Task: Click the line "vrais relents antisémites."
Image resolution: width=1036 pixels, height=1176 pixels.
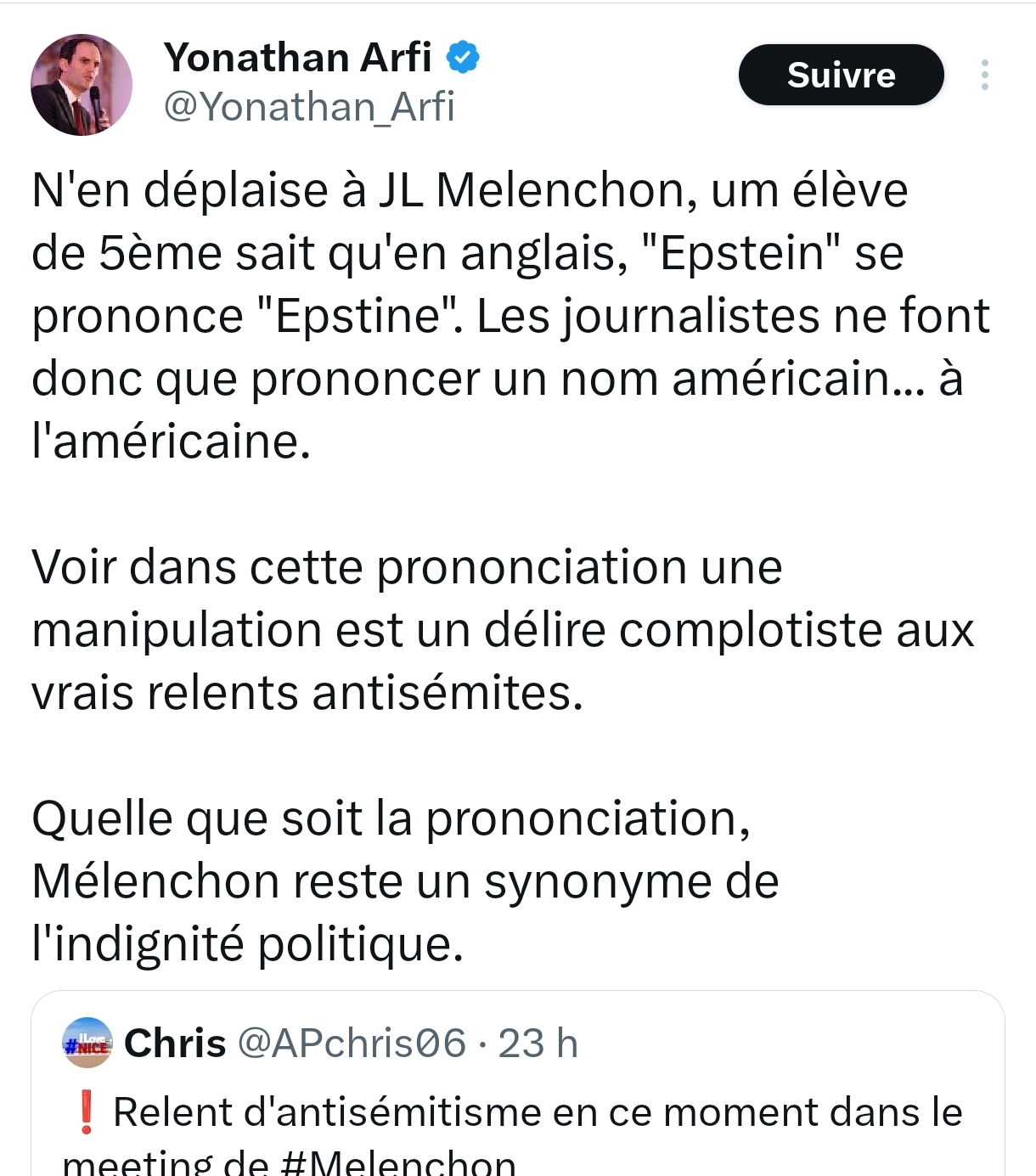Action: (x=307, y=693)
